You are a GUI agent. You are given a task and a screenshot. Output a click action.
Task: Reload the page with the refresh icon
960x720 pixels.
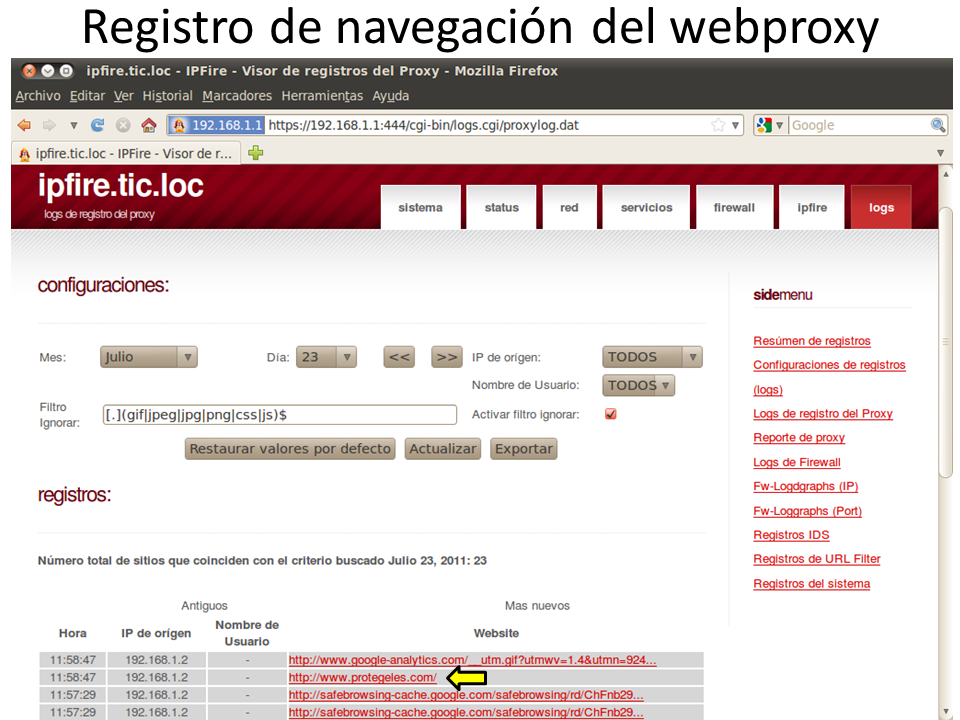tap(97, 125)
